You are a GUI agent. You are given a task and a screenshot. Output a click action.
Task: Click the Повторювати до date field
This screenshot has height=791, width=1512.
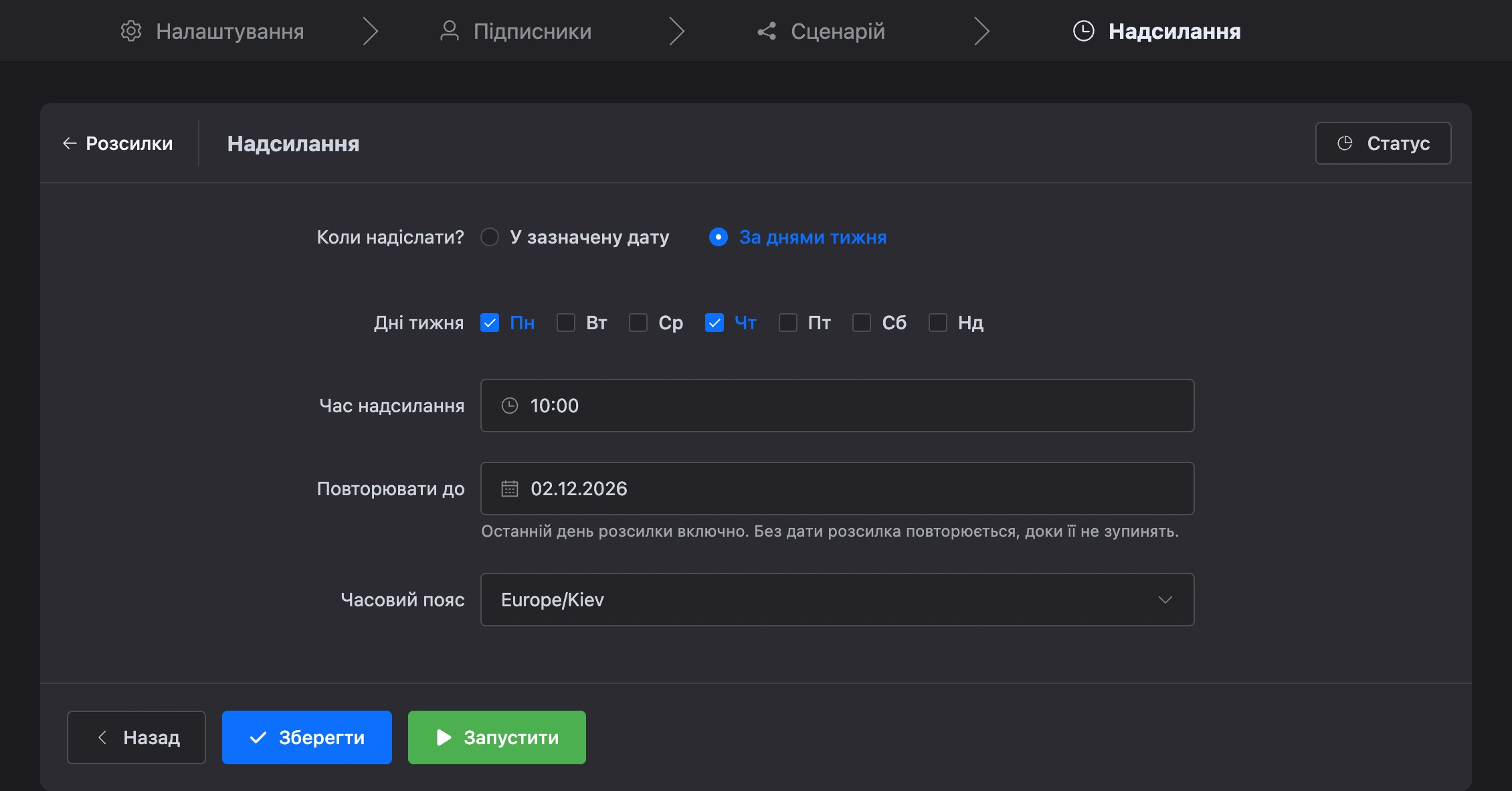pos(837,489)
